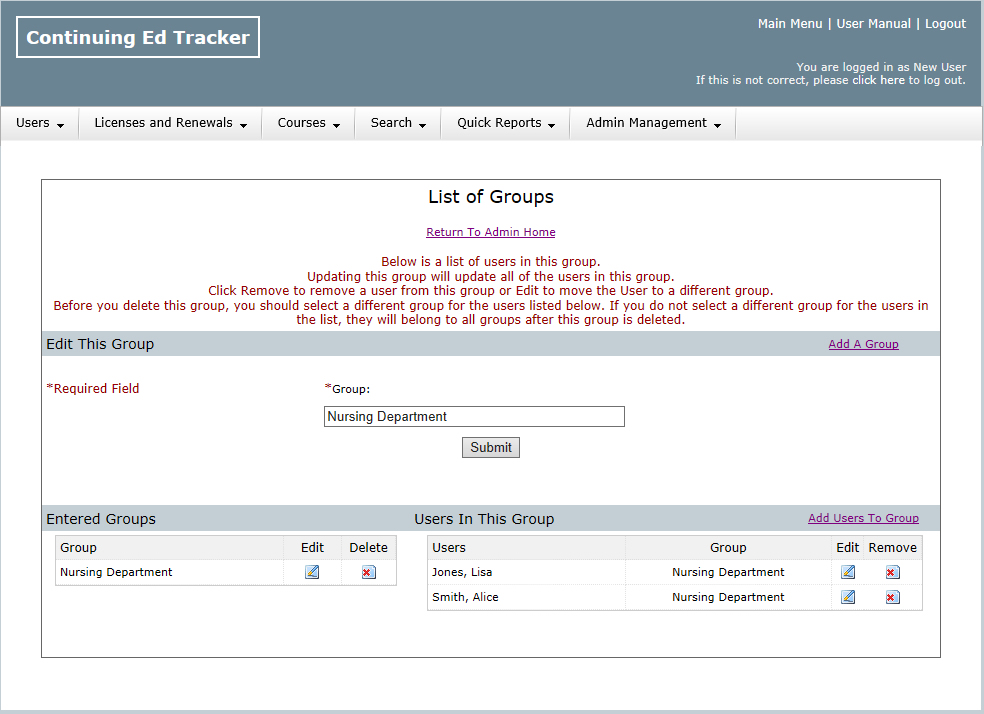
Task: Go to Main Menu in header
Action: 790,24
